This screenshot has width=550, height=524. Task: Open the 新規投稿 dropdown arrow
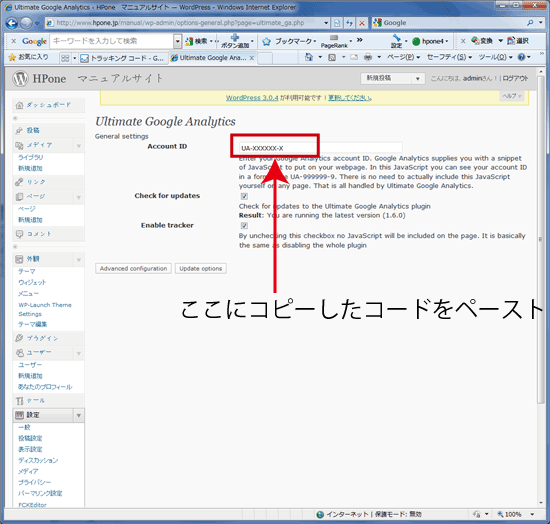(x=417, y=79)
